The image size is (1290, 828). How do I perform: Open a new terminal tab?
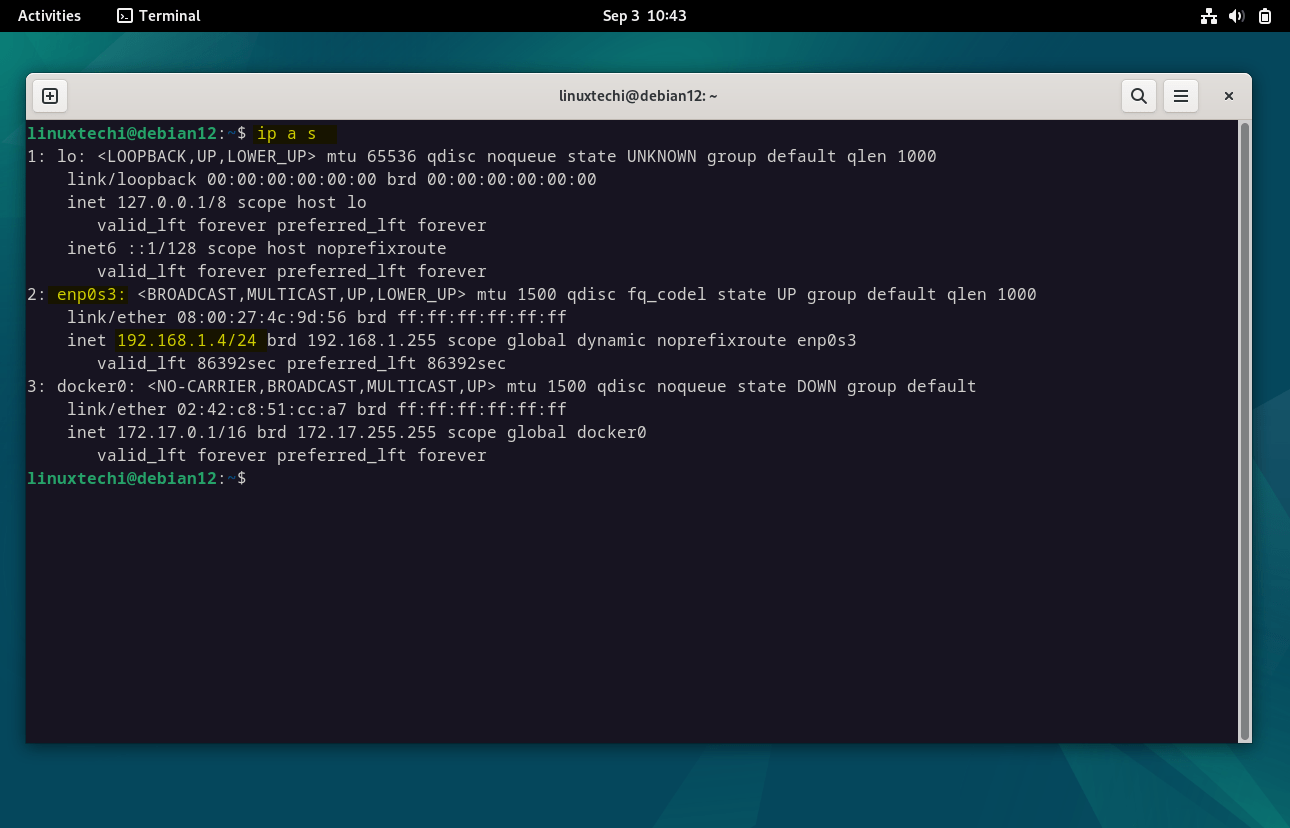(x=49, y=96)
